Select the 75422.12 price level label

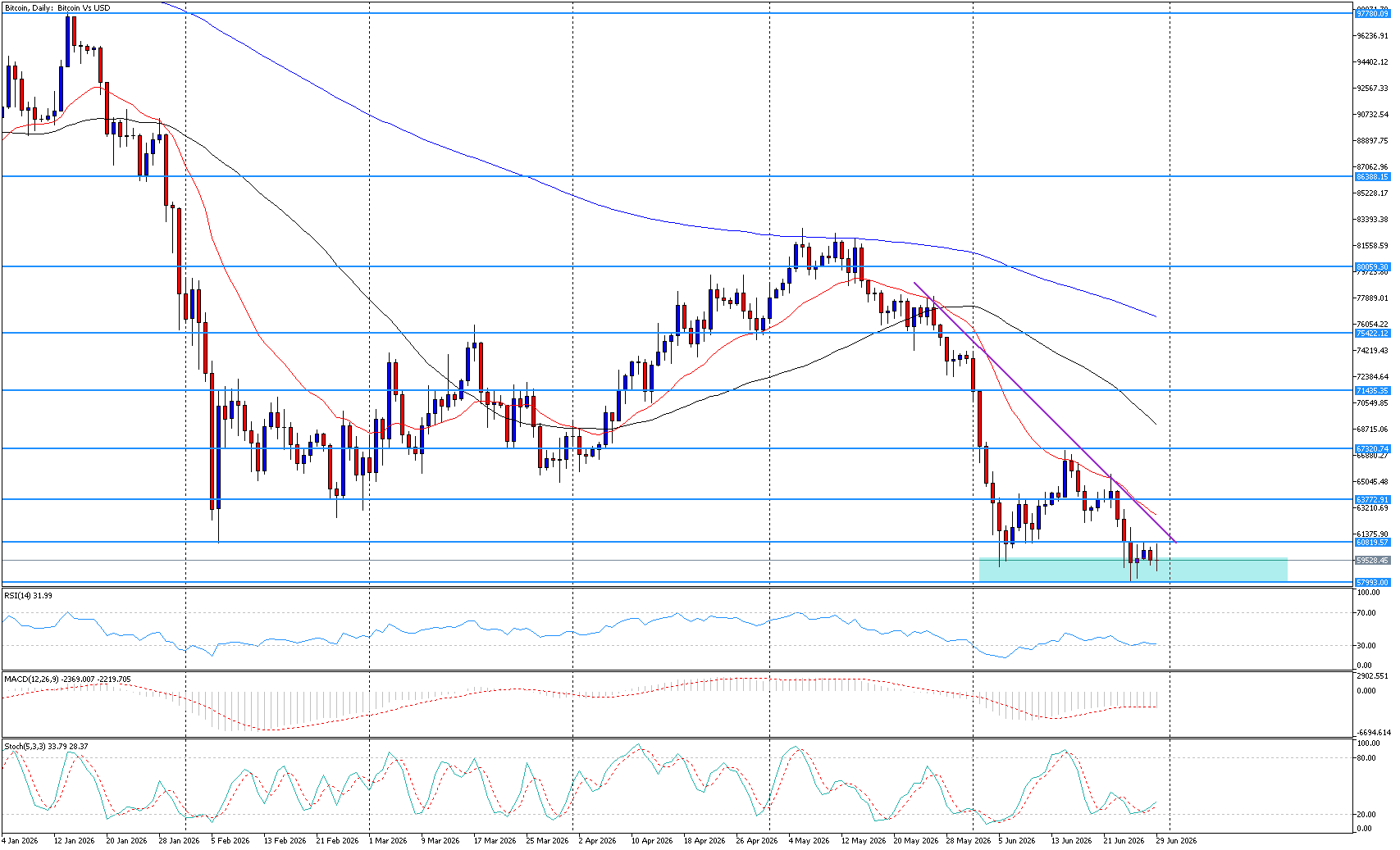pyautogui.click(x=1372, y=334)
